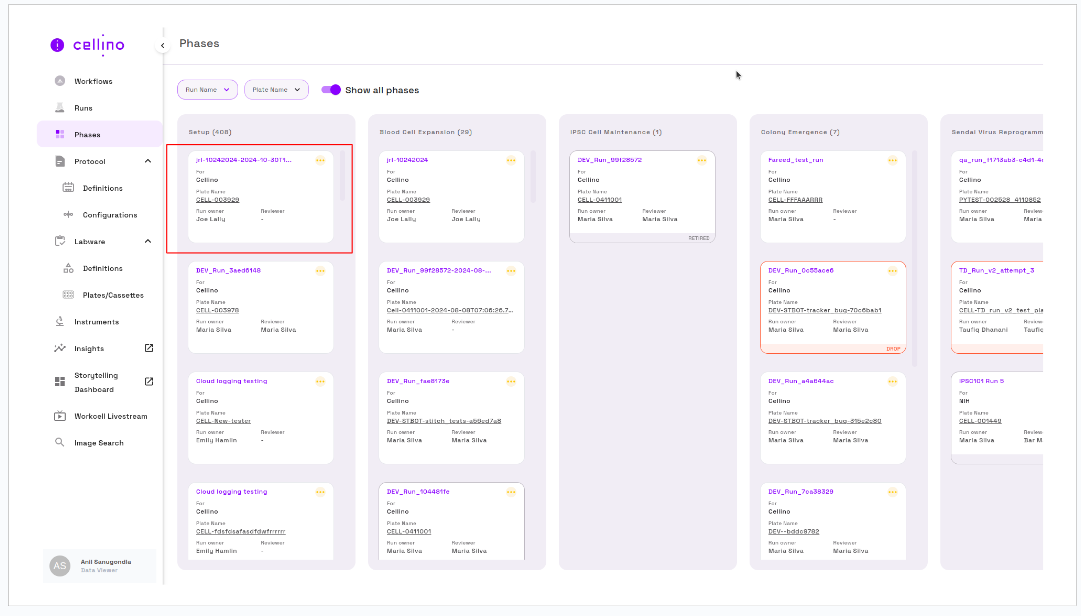Select Configurations under Protocol
Image resolution: width=1081 pixels, height=616 pixels.
click(x=109, y=215)
